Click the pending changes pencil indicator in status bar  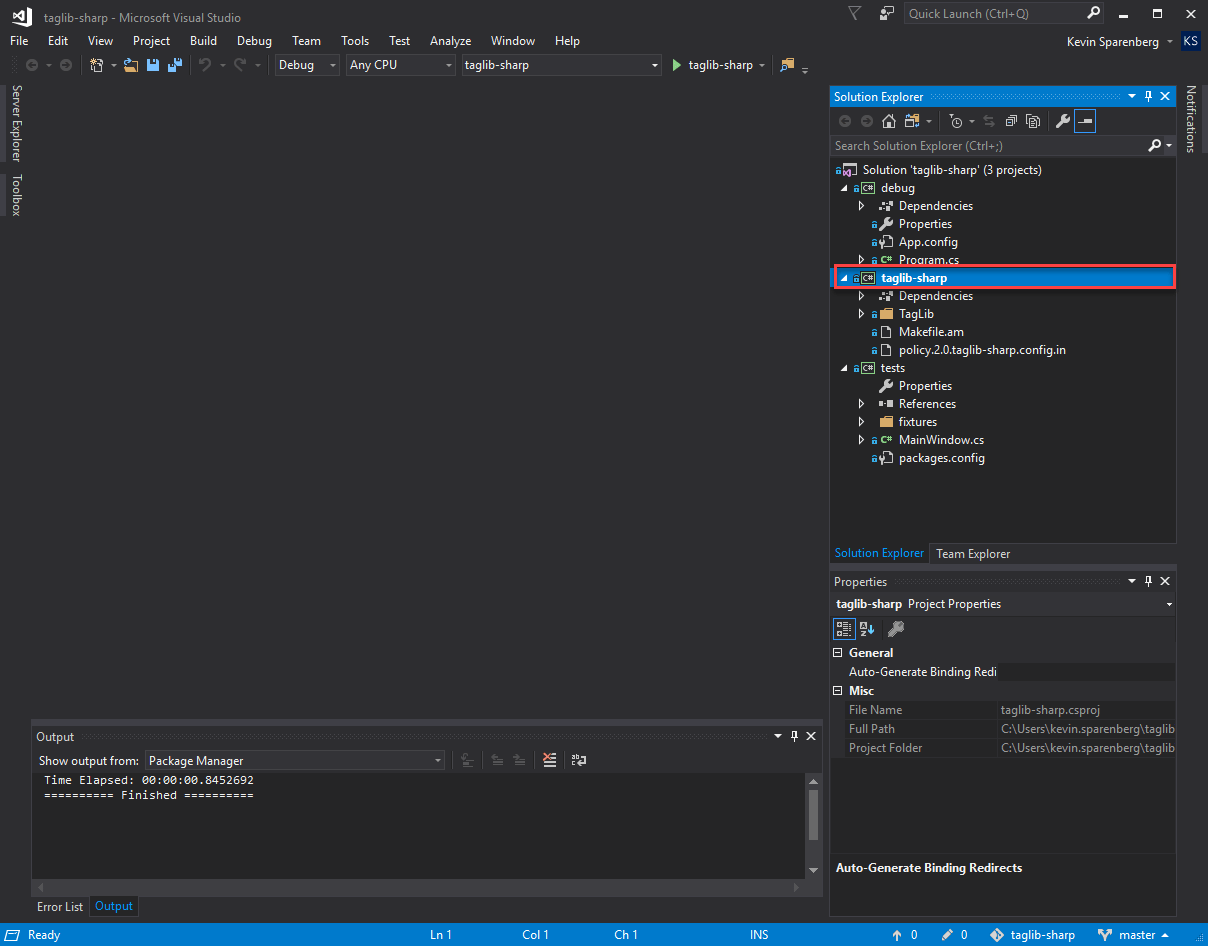coord(955,935)
